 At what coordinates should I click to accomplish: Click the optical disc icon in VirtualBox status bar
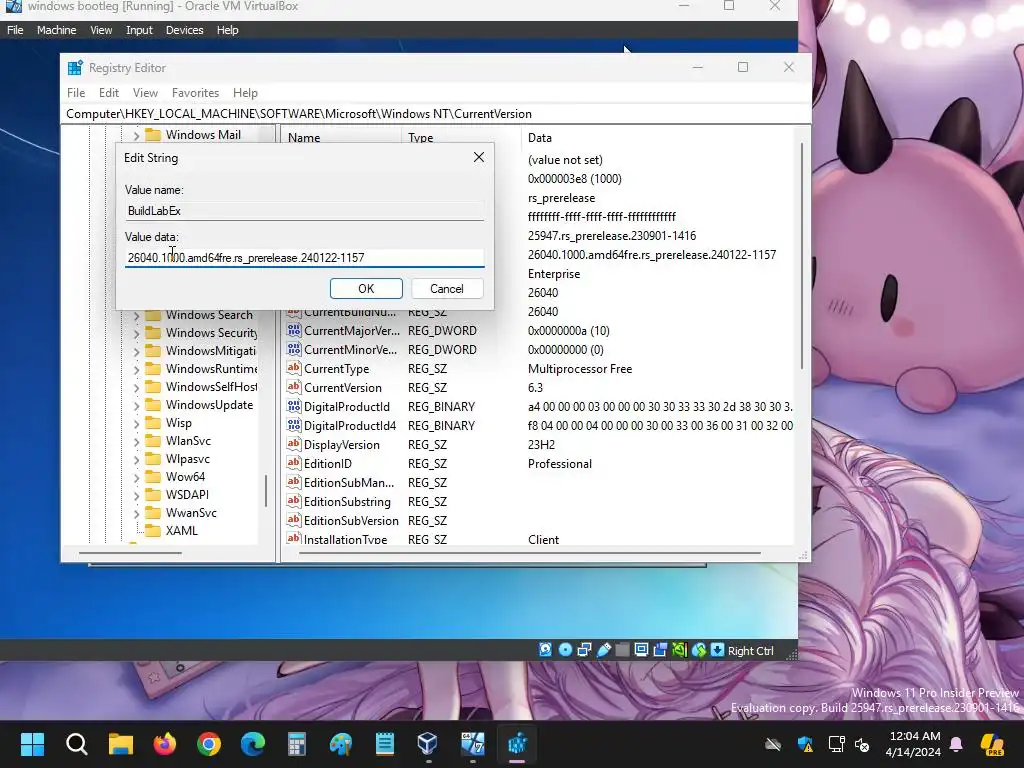click(566, 650)
